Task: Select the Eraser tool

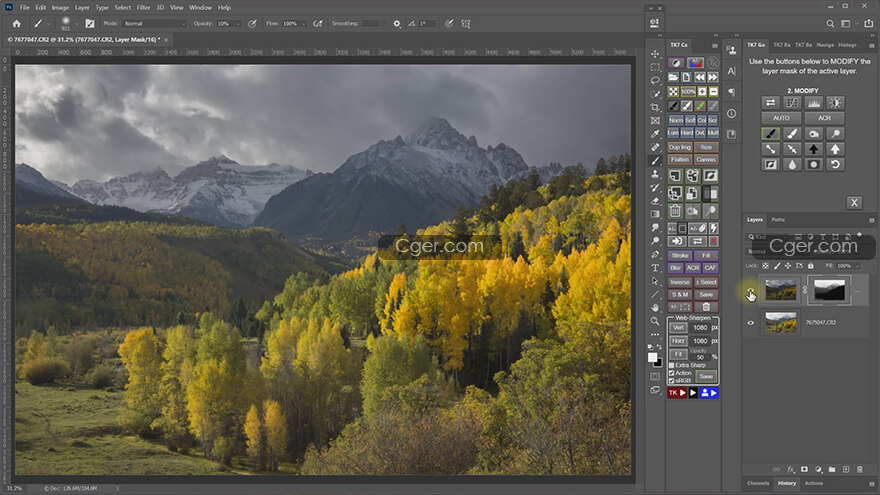Action: click(655, 201)
